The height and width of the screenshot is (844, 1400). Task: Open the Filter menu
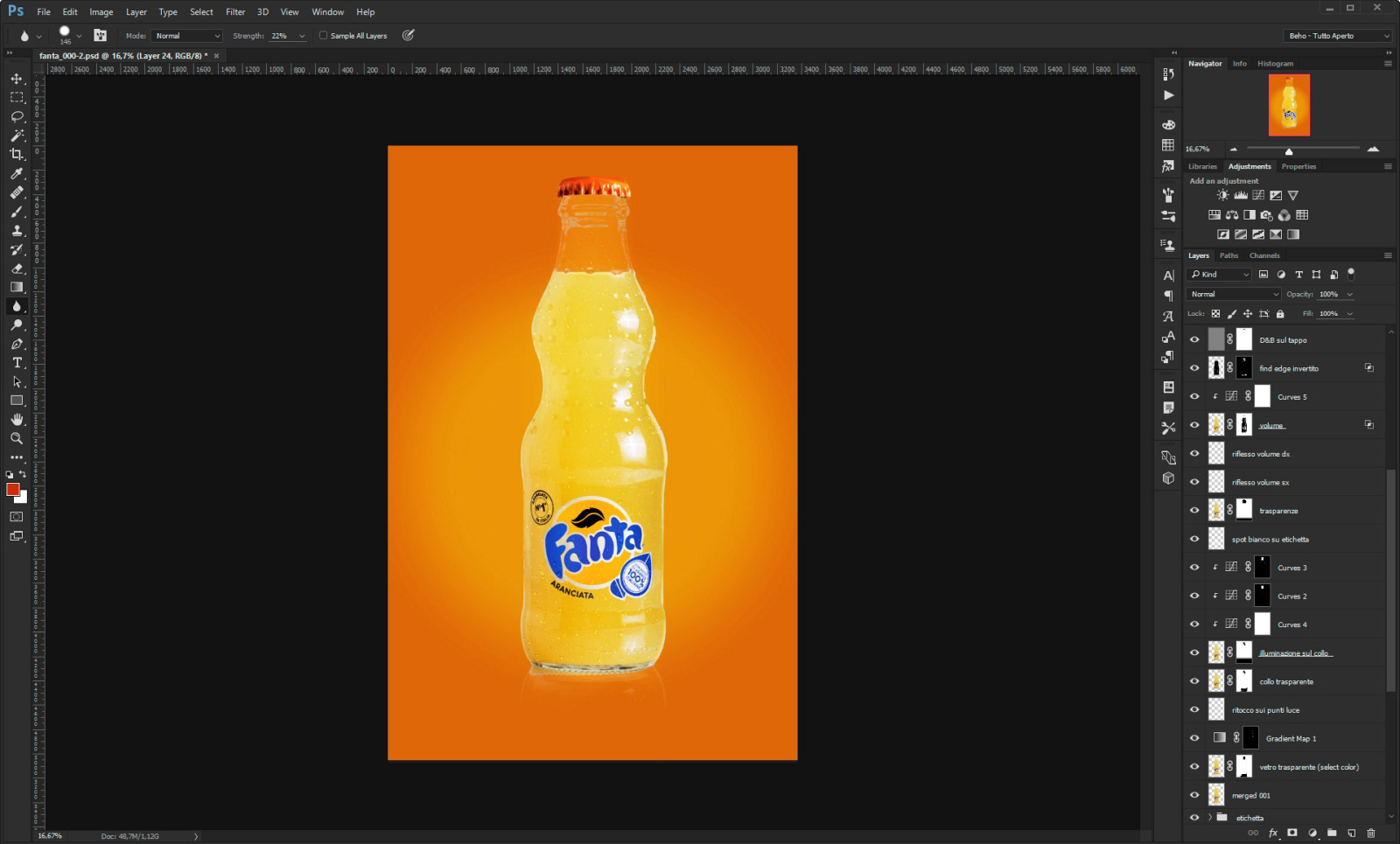click(x=235, y=12)
